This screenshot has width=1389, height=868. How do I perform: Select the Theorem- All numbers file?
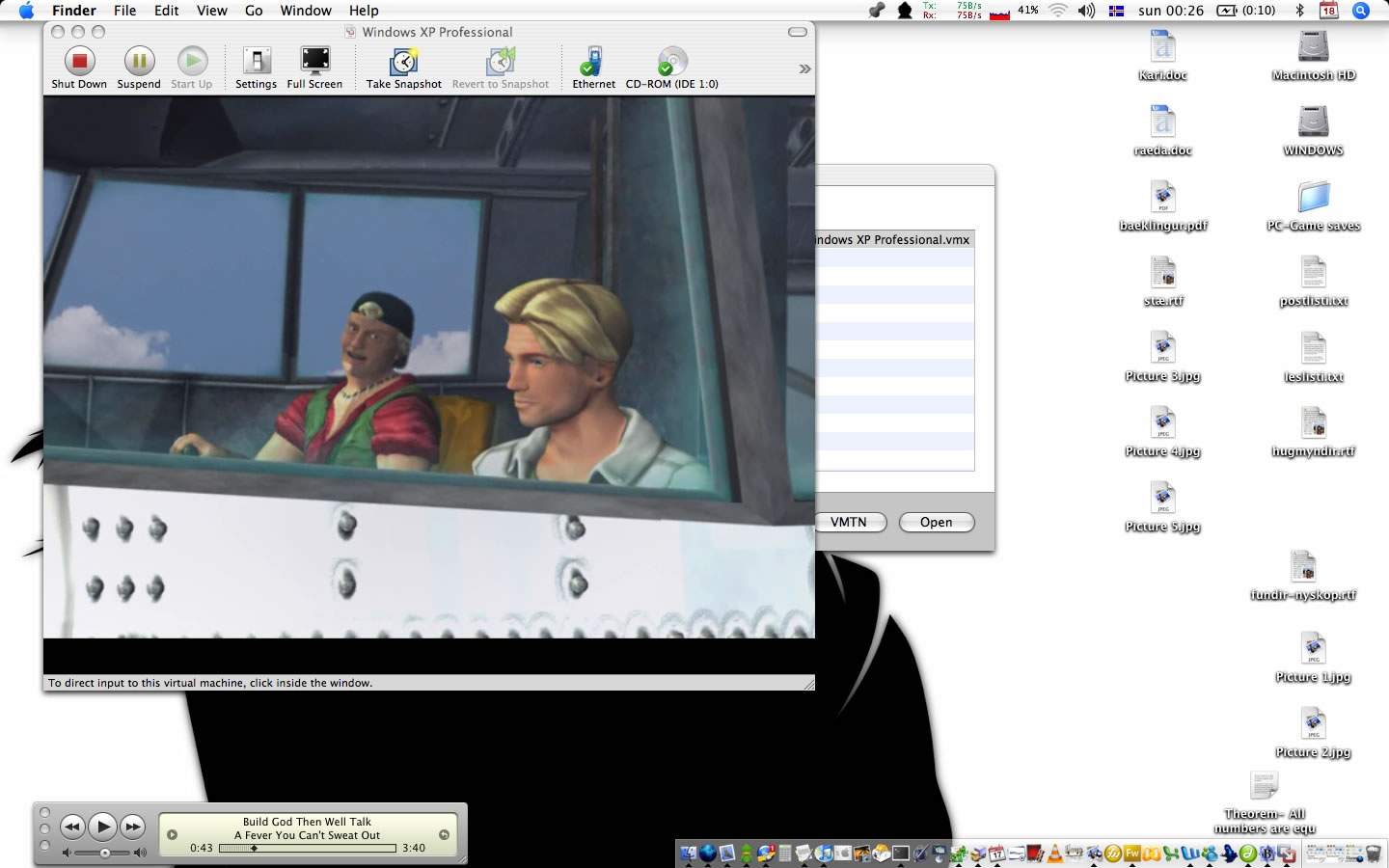pos(1265,802)
